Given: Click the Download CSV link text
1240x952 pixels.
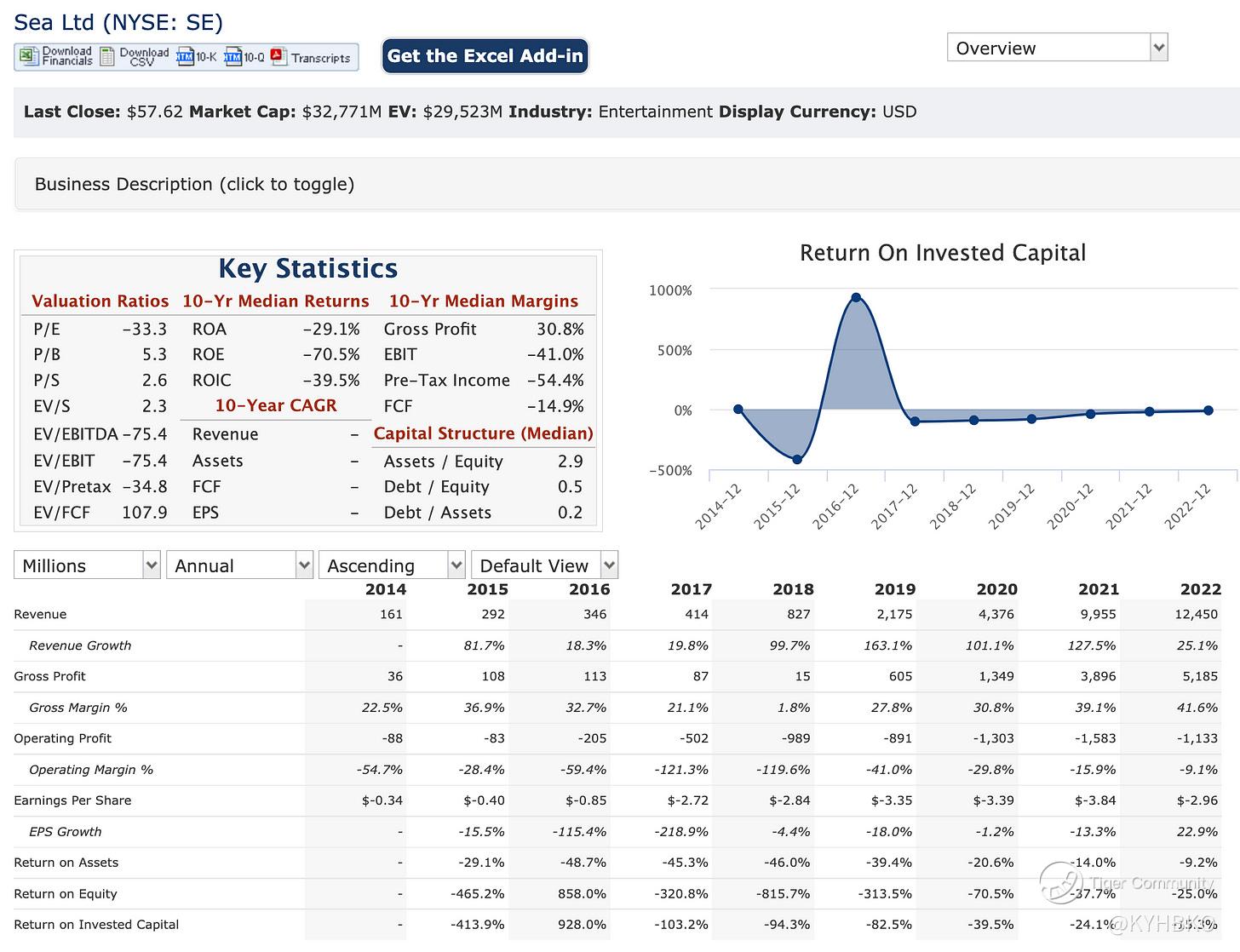Looking at the screenshot, I should click(144, 56).
